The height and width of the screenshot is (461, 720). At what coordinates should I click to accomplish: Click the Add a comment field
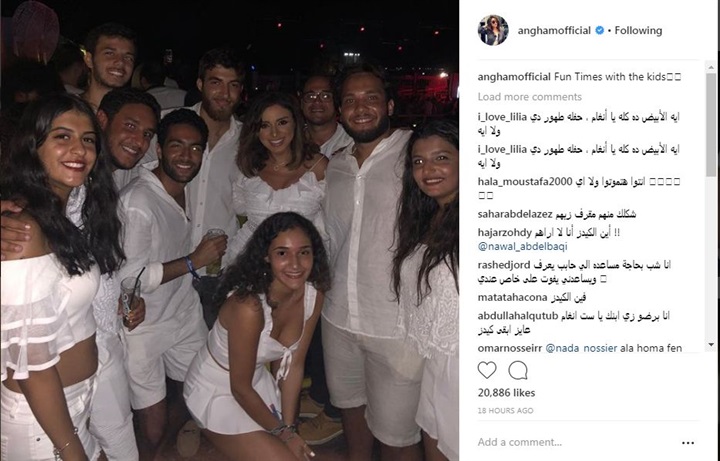[x=574, y=442]
